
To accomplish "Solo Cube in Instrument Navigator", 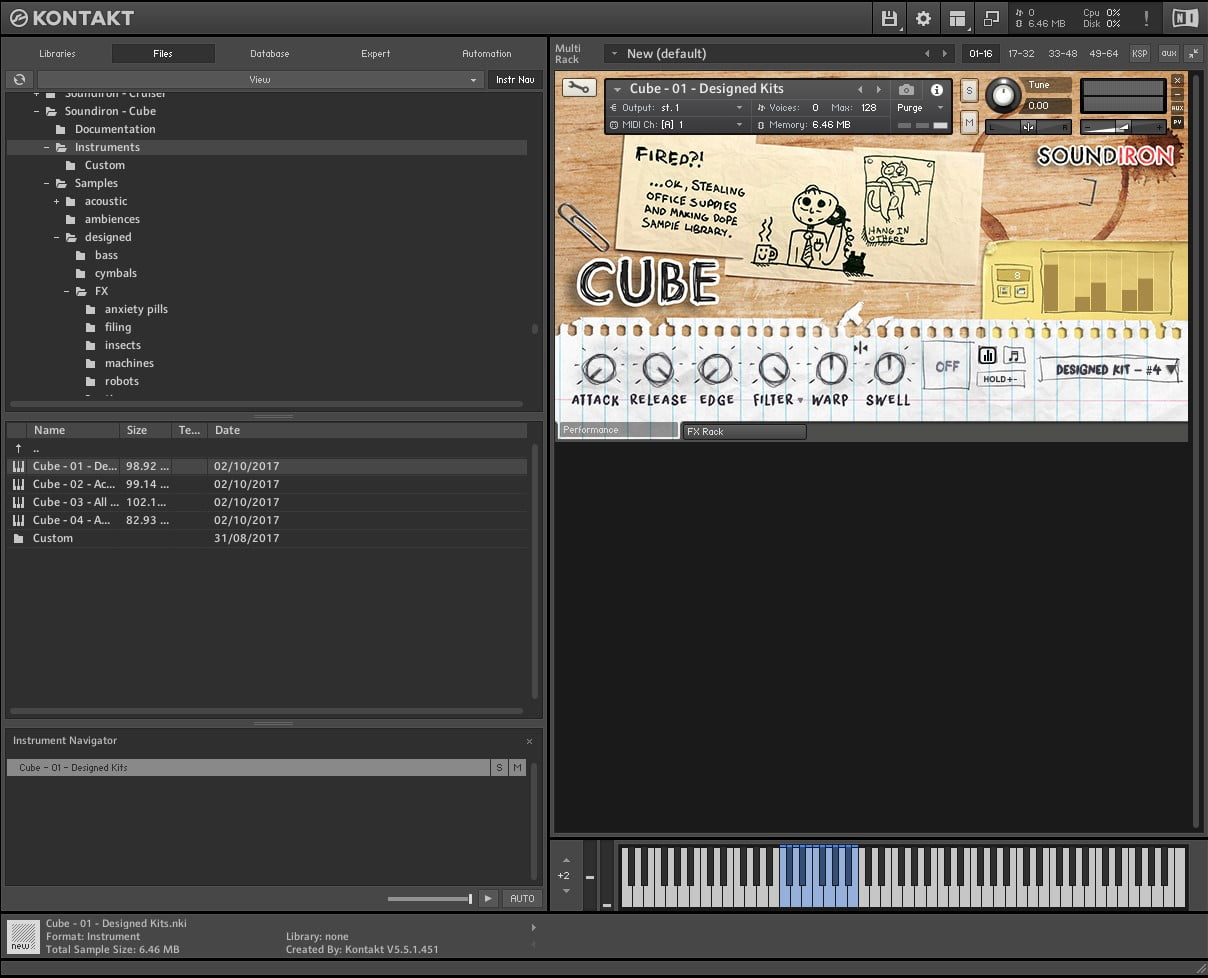I will click(499, 768).
